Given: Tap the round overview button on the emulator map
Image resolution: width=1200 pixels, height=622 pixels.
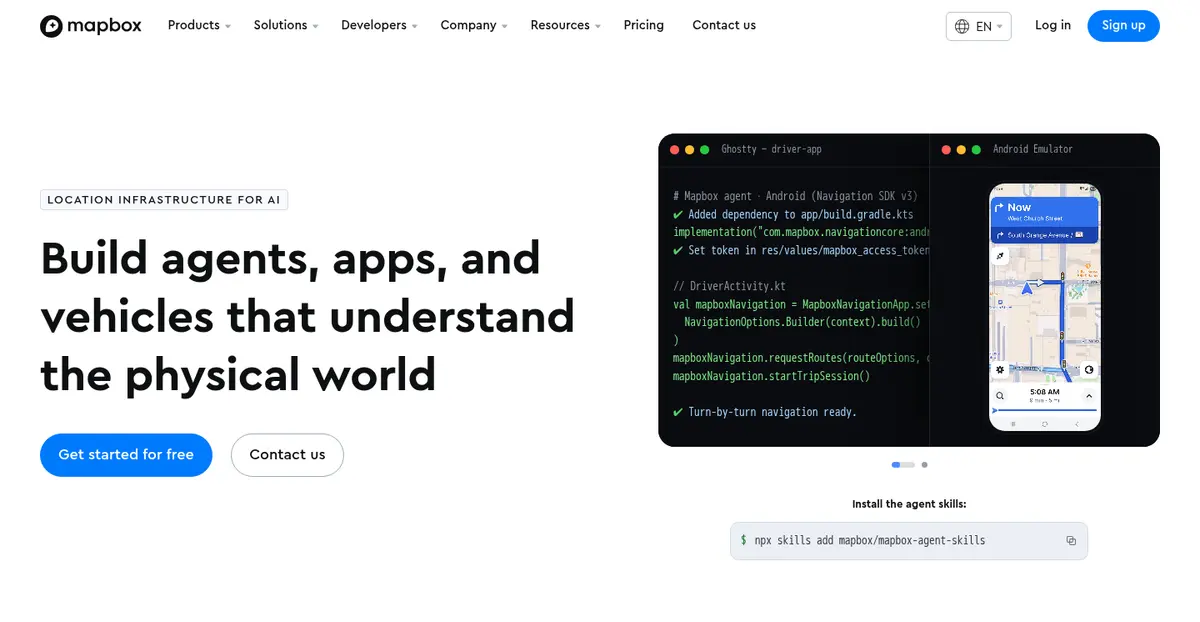Looking at the screenshot, I should click(x=1089, y=370).
